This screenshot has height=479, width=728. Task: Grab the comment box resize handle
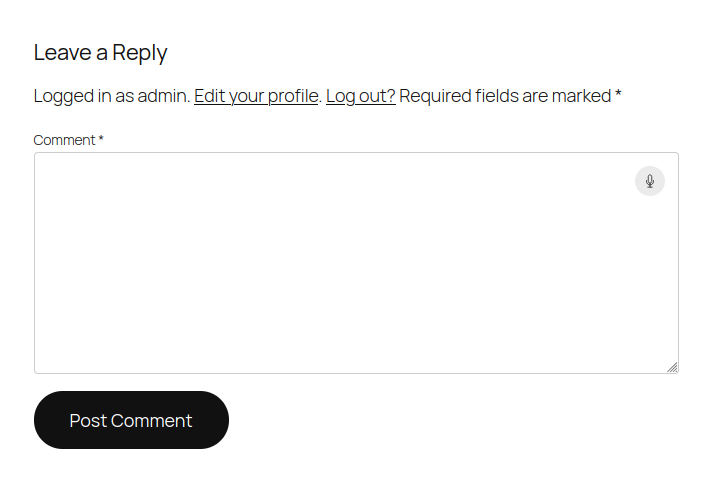[672, 367]
